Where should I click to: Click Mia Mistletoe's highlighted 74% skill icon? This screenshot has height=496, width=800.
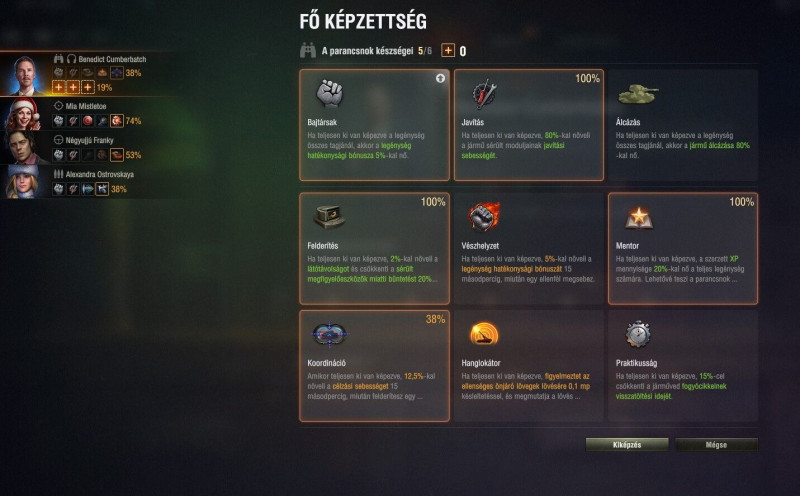(117, 121)
